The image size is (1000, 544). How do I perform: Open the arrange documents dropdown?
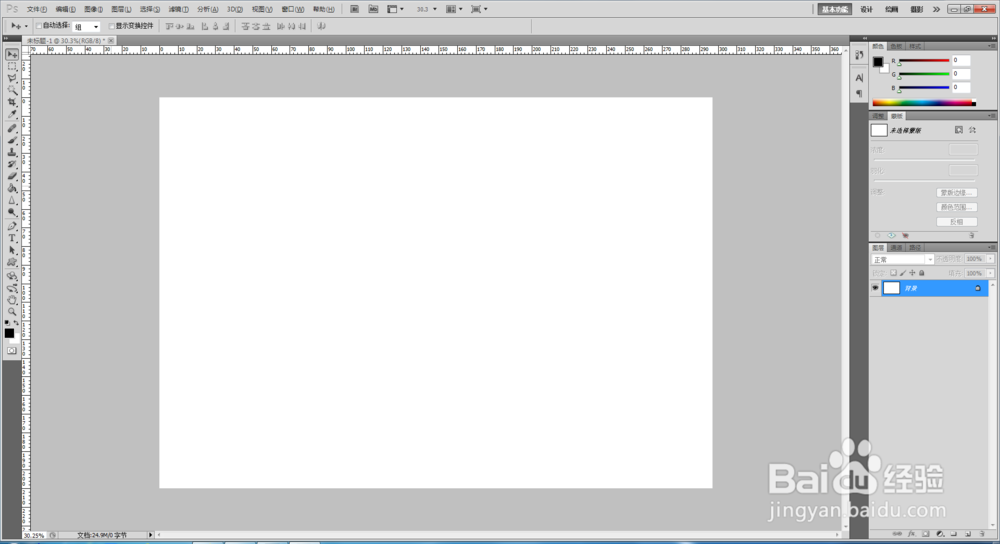455,9
